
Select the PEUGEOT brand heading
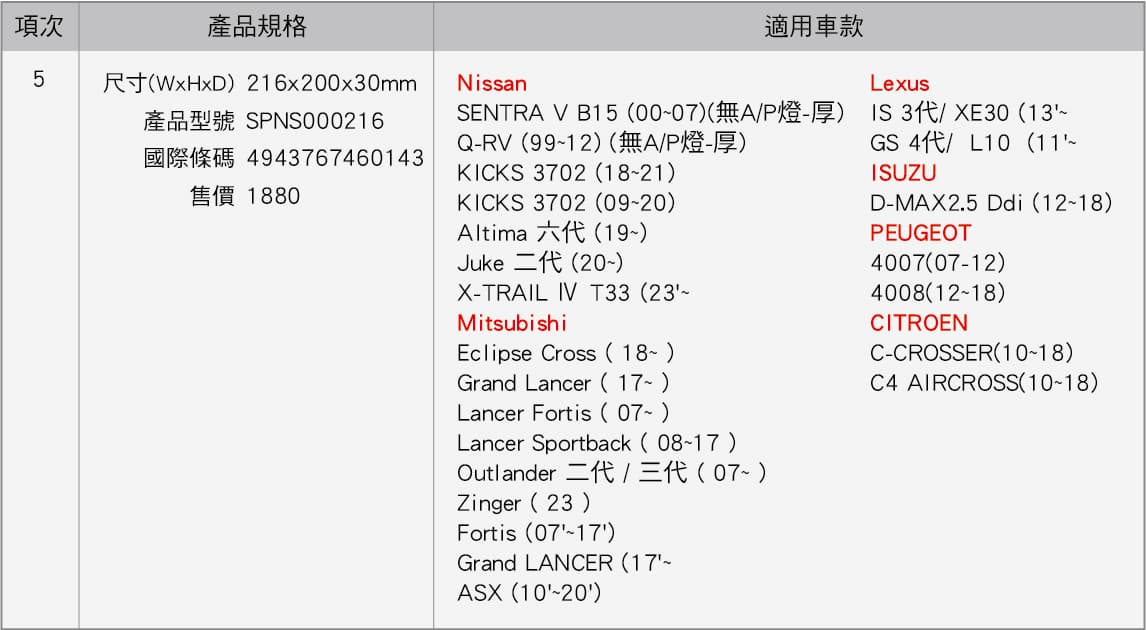tap(920, 233)
